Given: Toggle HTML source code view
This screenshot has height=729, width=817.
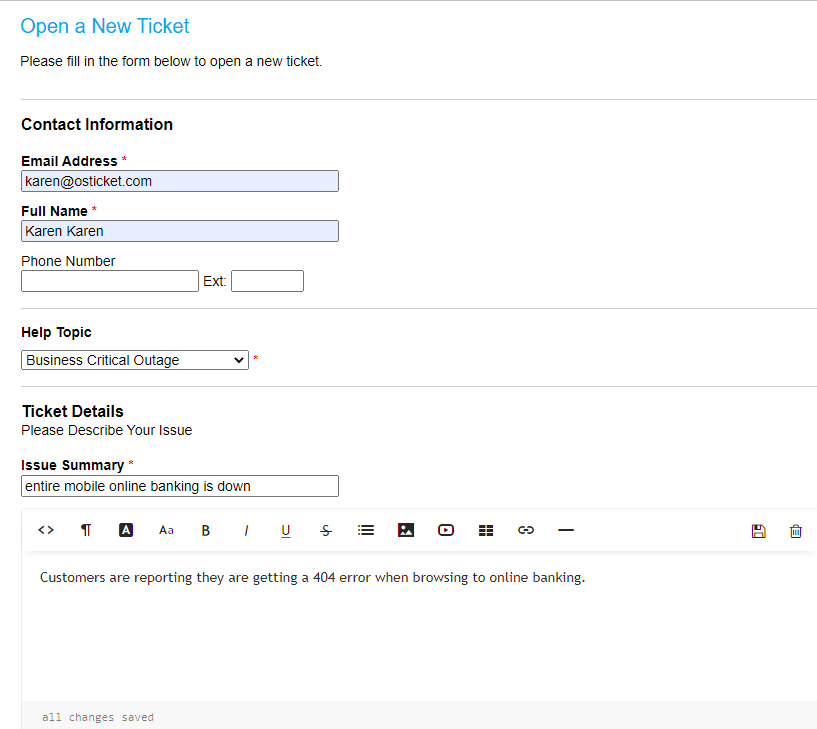Looking at the screenshot, I should (46, 531).
